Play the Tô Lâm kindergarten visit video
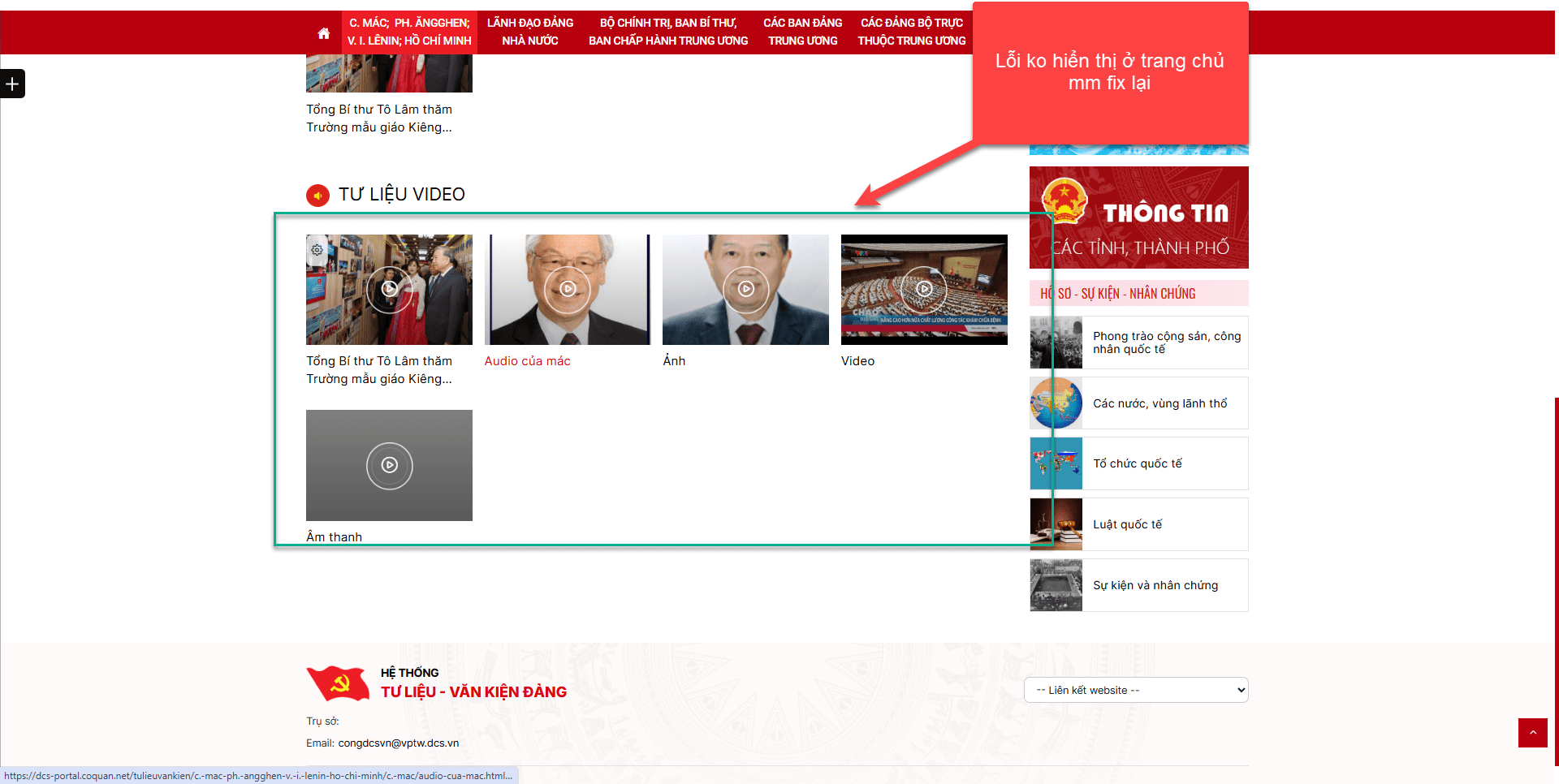This screenshot has width=1559, height=784. 389,289
